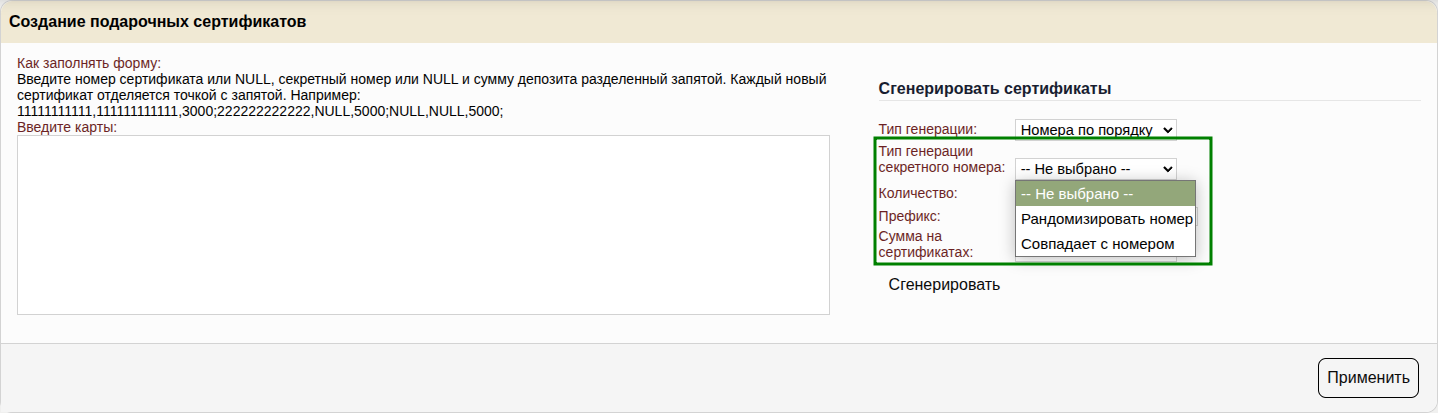Pick the 'Совпадает с номером' option
This screenshot has height=413, width=1438.
pyautogui.click(x=1097, y=244)
